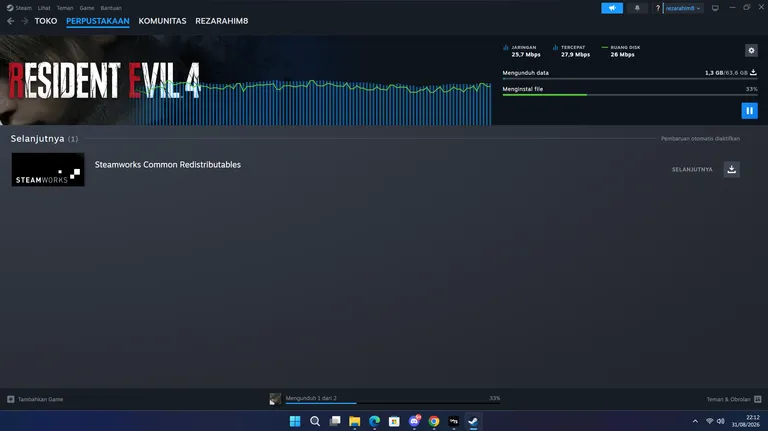Go to the TOKO tab

pyautogui.click(x=46, y=21)
